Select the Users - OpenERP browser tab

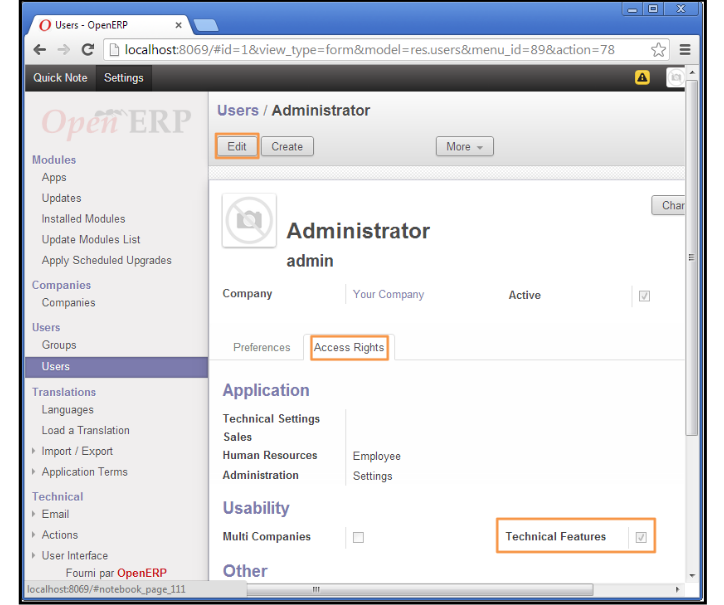[109, 25]
